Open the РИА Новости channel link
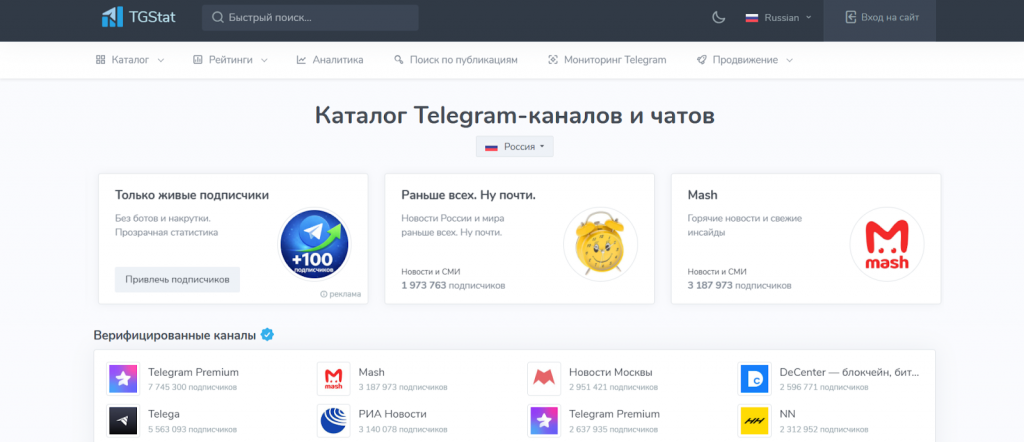The image size is (1024, 442). pyautogui.click(x=392, y=414)
